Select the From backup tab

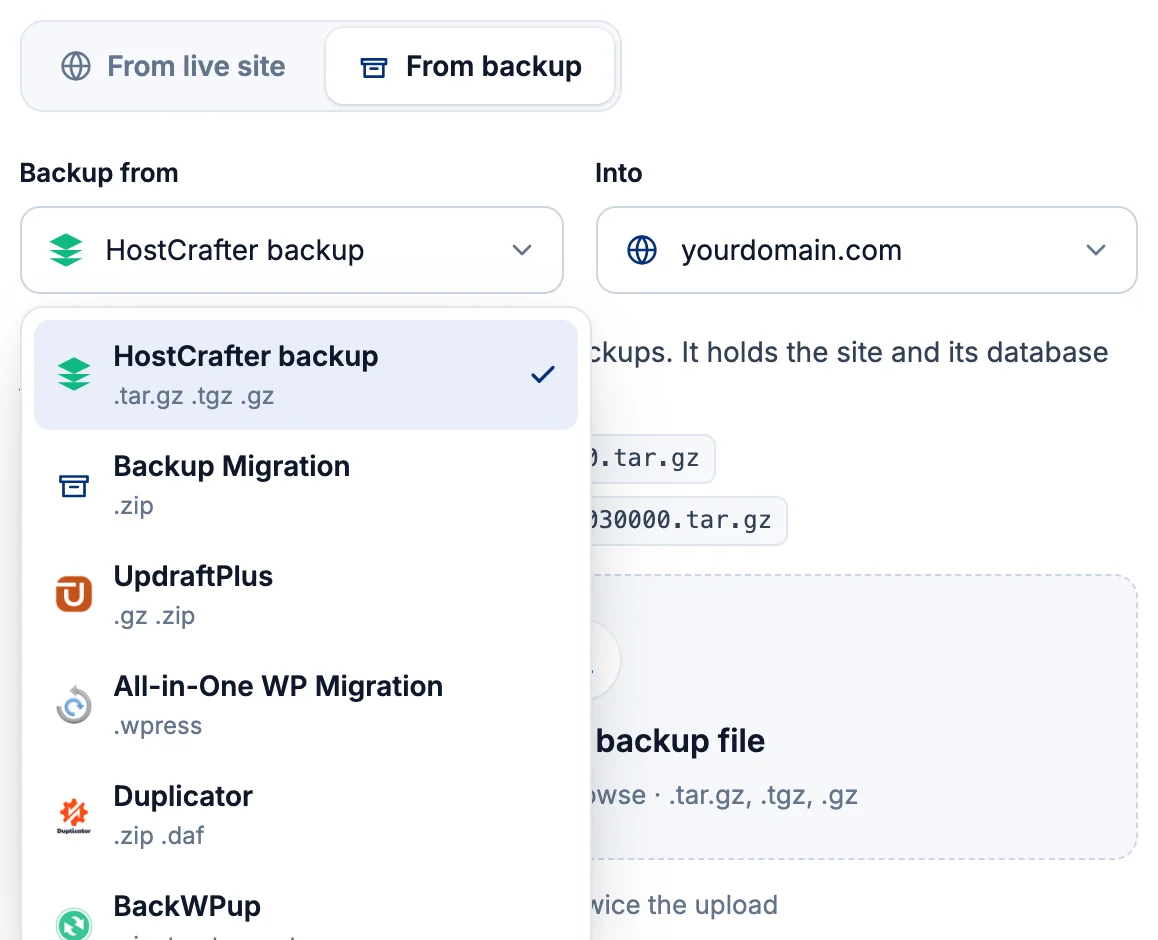pos(470,66)
